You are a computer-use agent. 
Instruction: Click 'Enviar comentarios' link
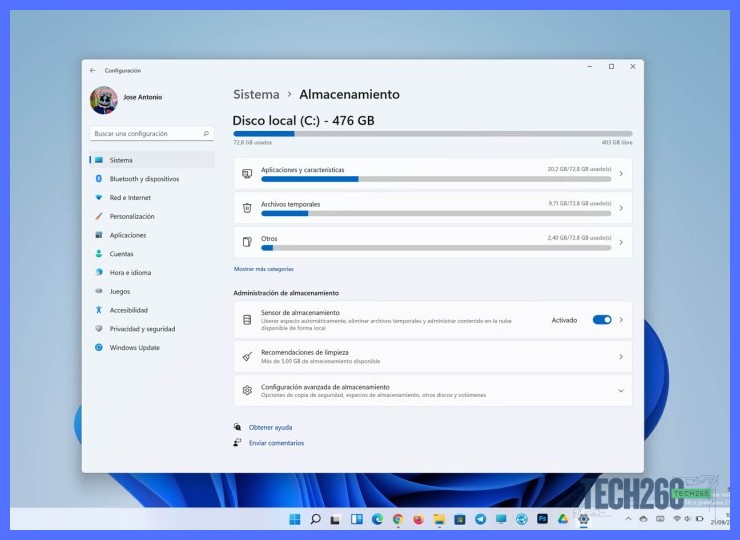(x=277, y=443)
